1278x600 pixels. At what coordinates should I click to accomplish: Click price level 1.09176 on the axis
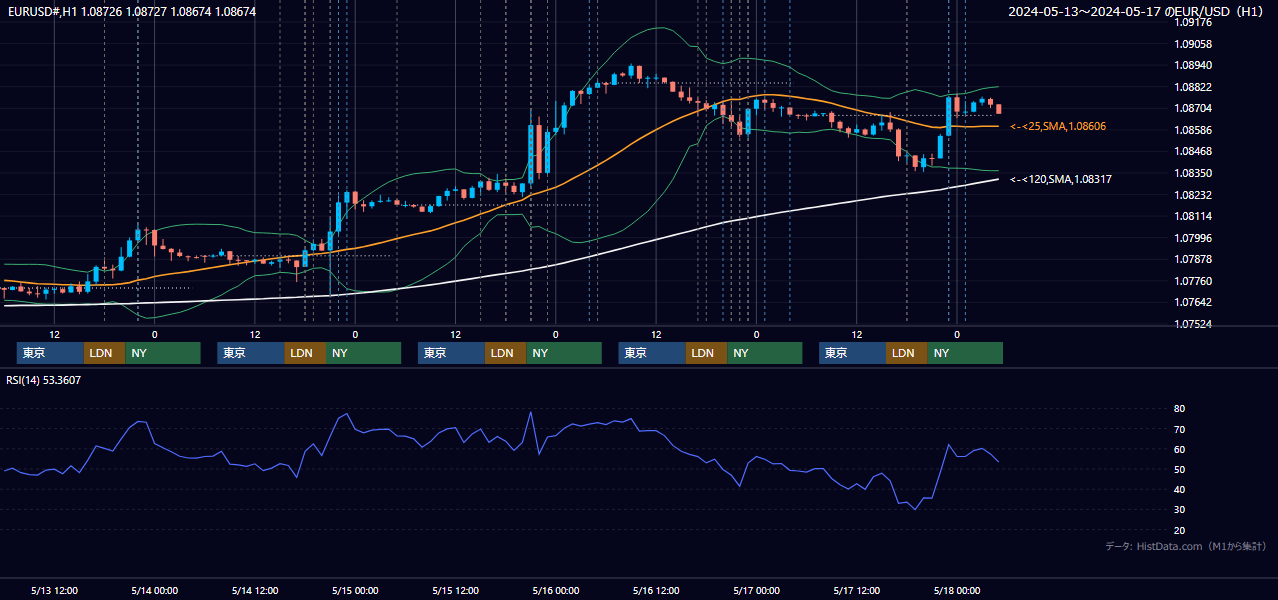click(x=1193, y=22)
